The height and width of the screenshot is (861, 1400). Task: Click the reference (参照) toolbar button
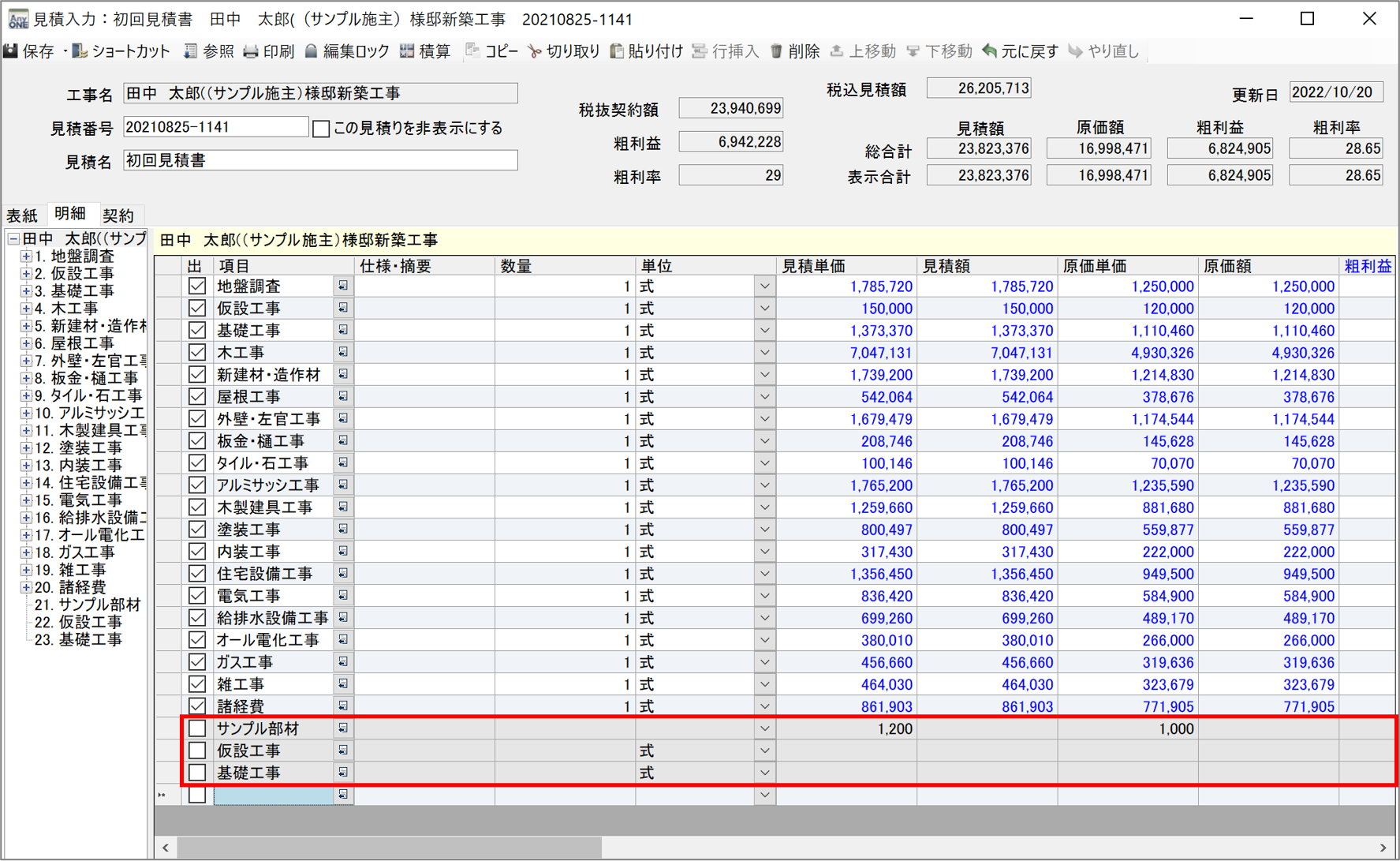click(x=209, y=51)
